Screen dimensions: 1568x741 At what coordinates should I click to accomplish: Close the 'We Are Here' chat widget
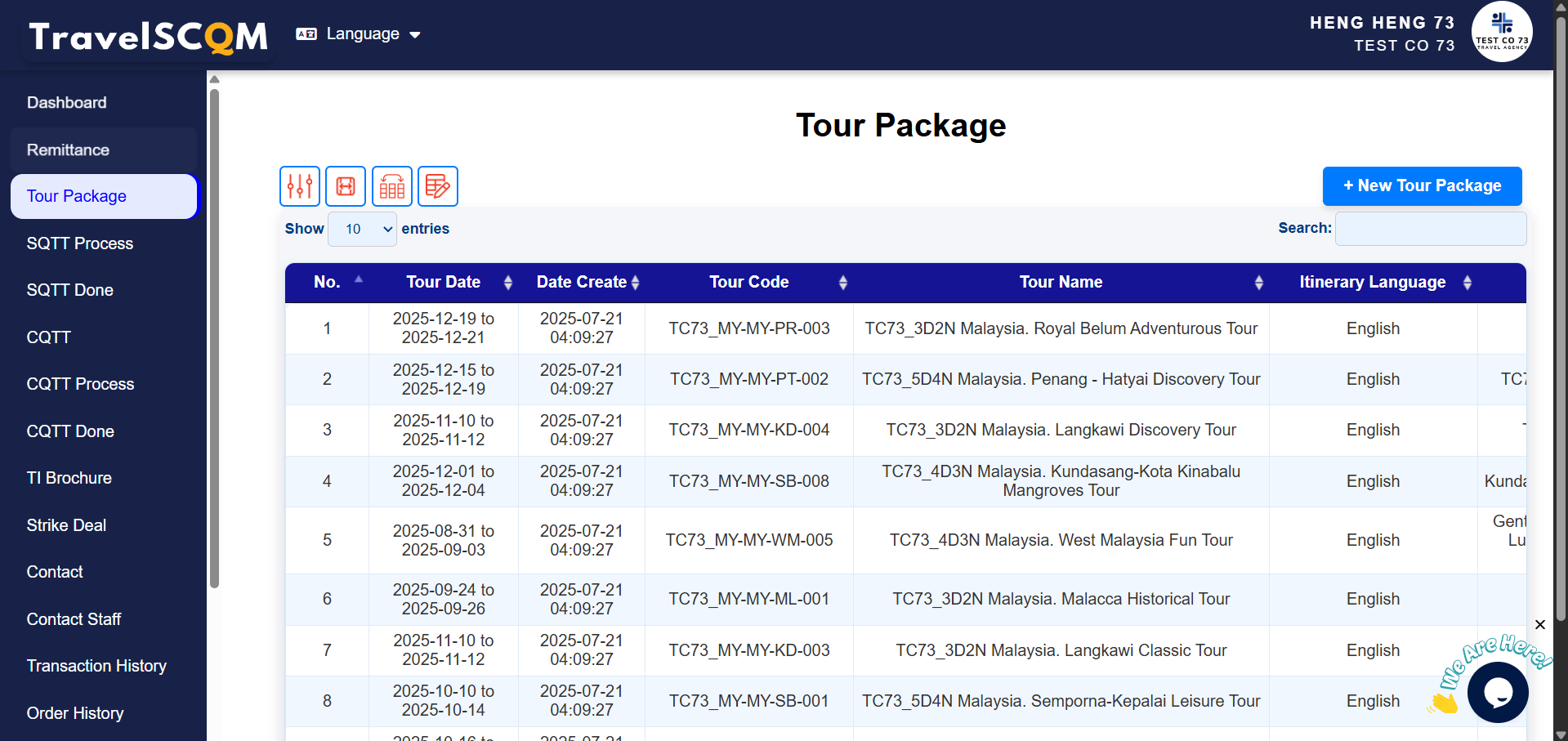[x=1539, y=625]
